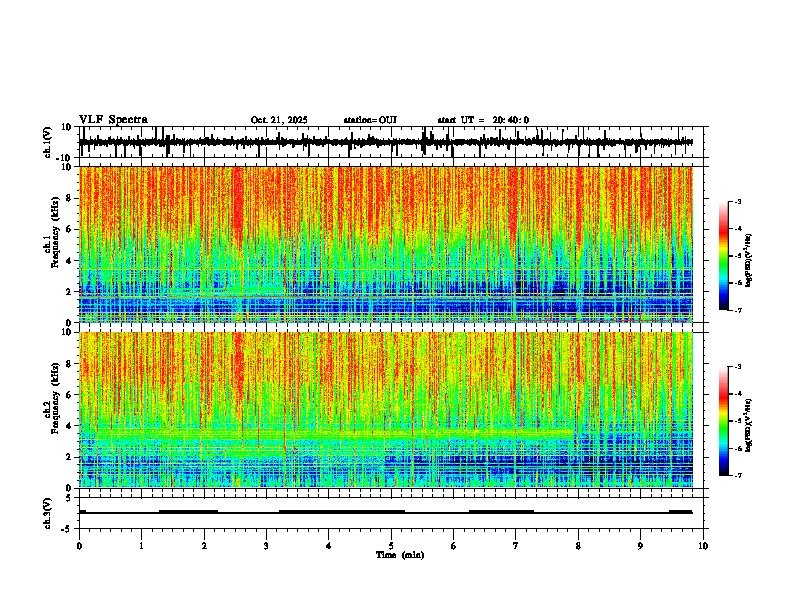The image size is (792, 612).
Task: Click the thick ch.3 bar spanning minutes 6–7
Action: click(x=502, y=512)
